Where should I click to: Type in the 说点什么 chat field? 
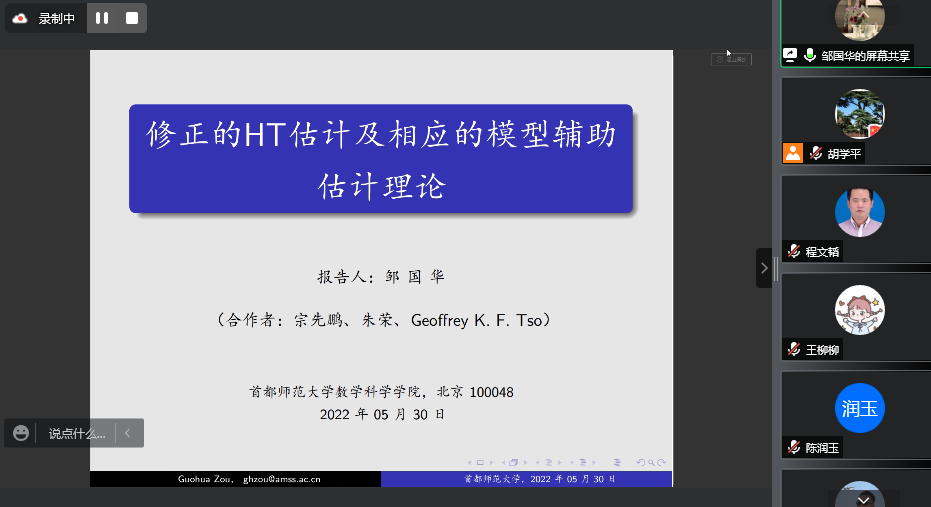[x=76, y=433]
